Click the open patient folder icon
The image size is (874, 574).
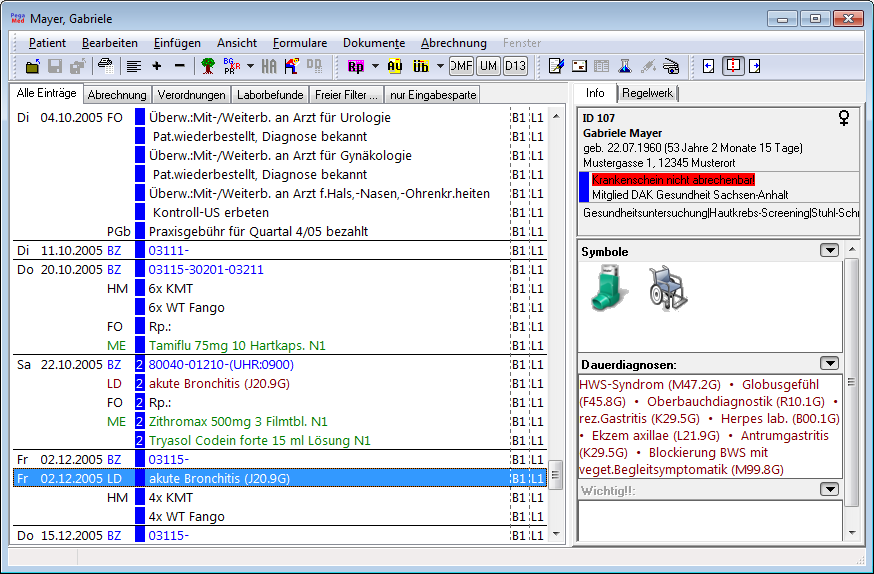[x=33, y=67]
